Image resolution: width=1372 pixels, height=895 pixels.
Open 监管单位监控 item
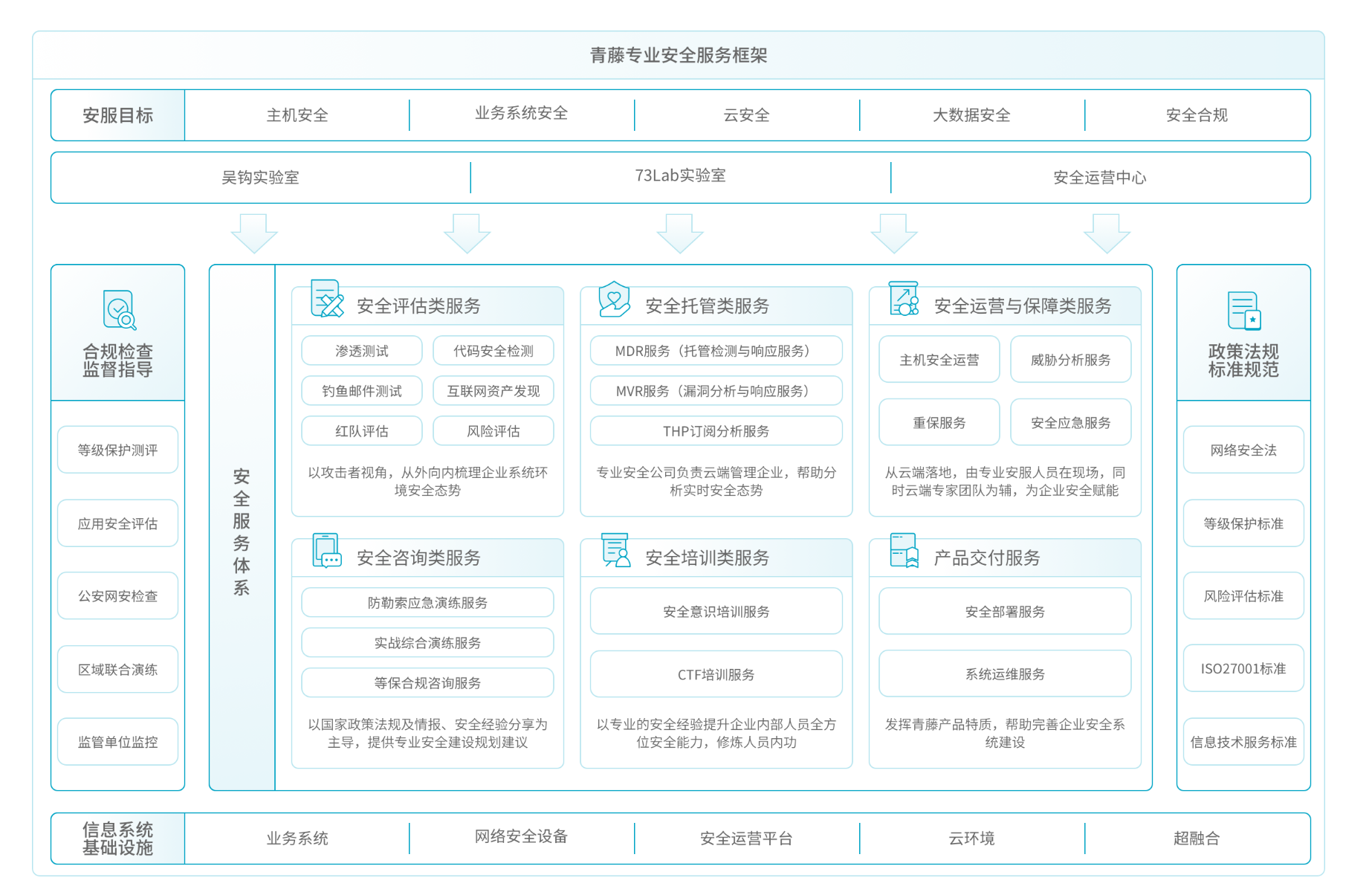pos(118,742)
